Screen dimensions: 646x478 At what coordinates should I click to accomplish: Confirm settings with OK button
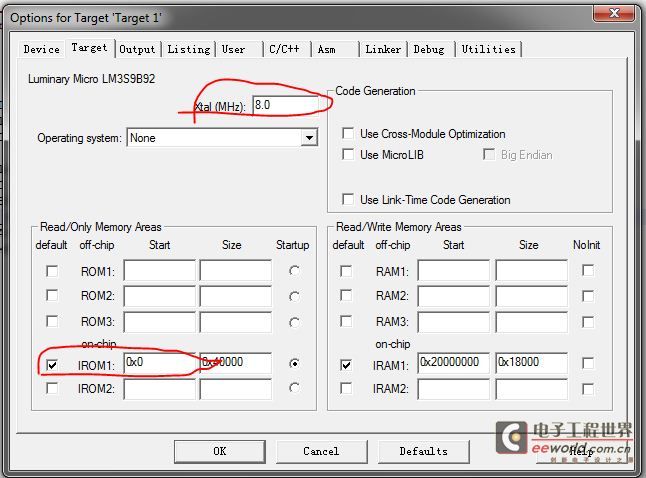point(220,452)
